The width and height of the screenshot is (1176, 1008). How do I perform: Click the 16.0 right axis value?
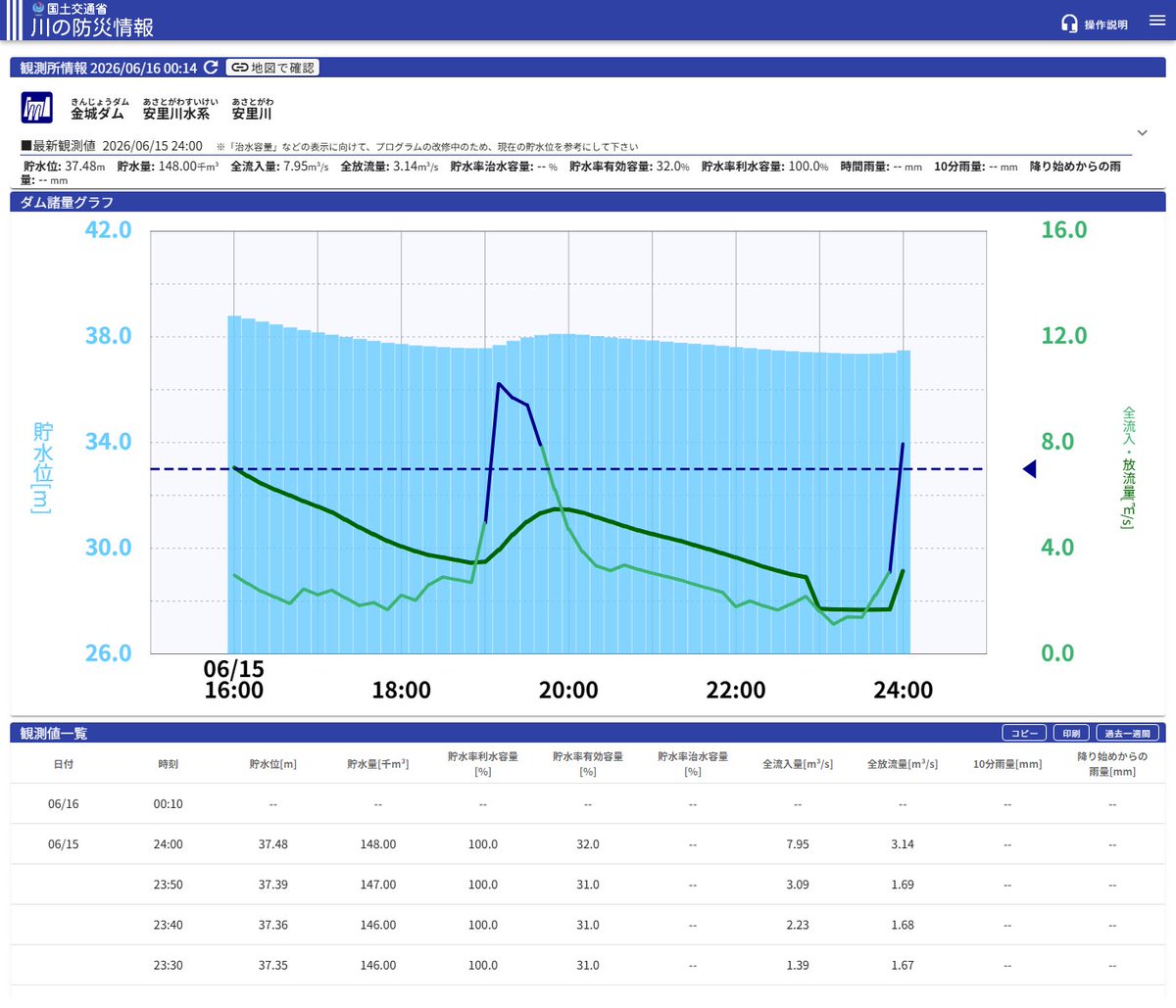point(1064,230)
